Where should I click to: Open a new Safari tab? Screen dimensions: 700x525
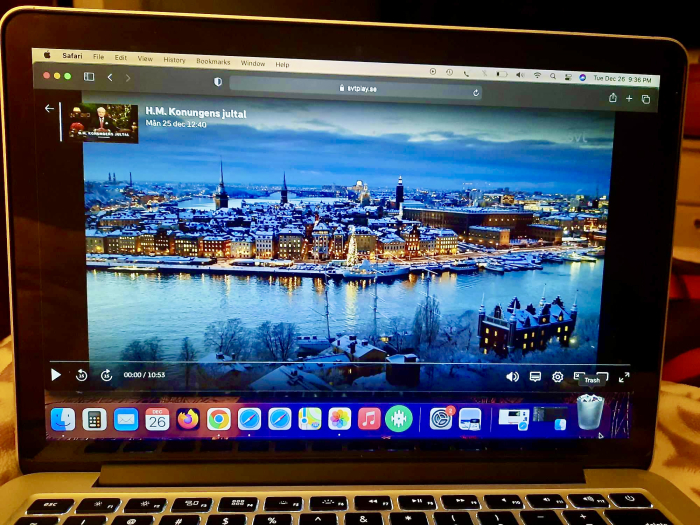tap(629, 98)
